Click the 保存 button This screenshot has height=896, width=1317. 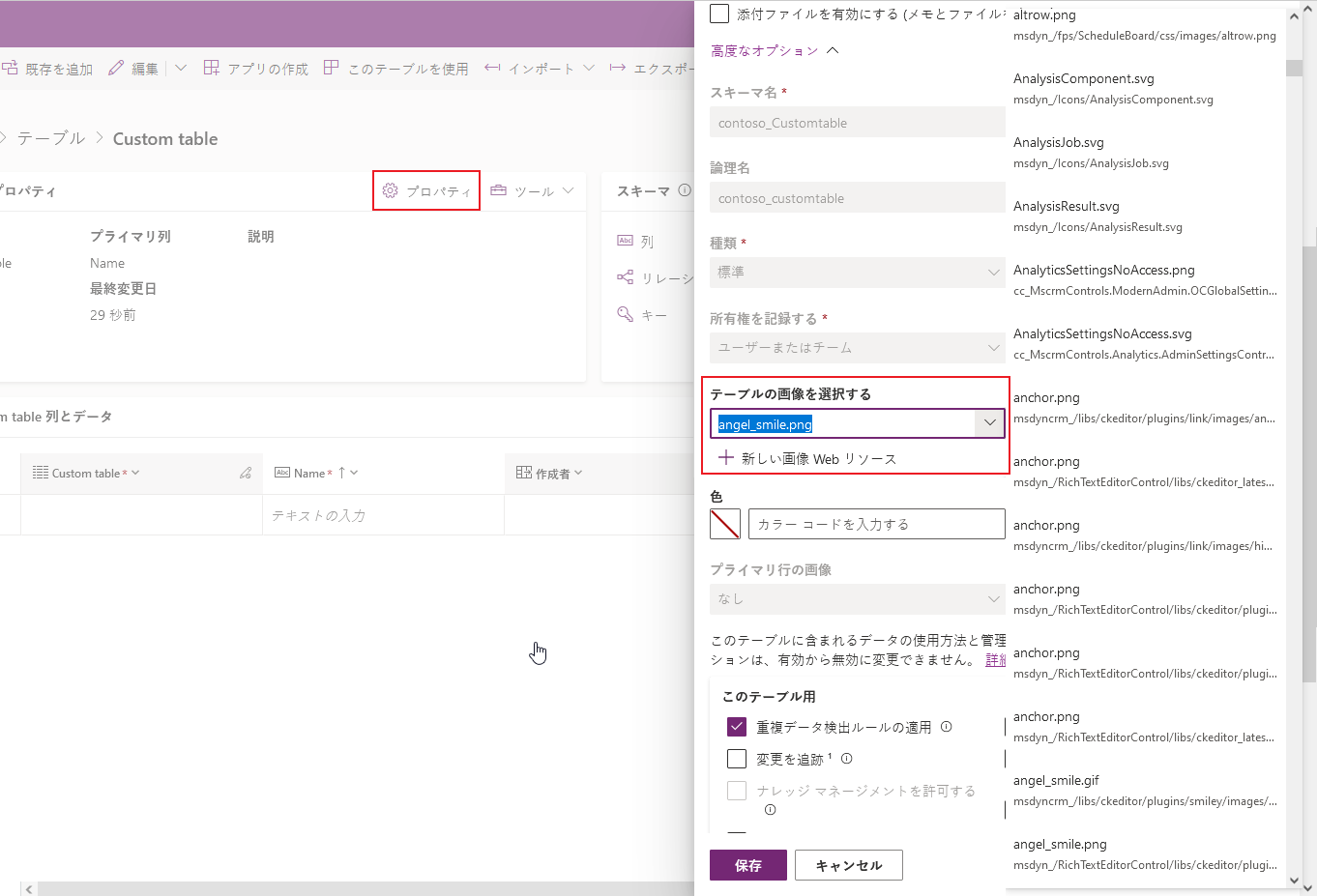pos(748,865)
